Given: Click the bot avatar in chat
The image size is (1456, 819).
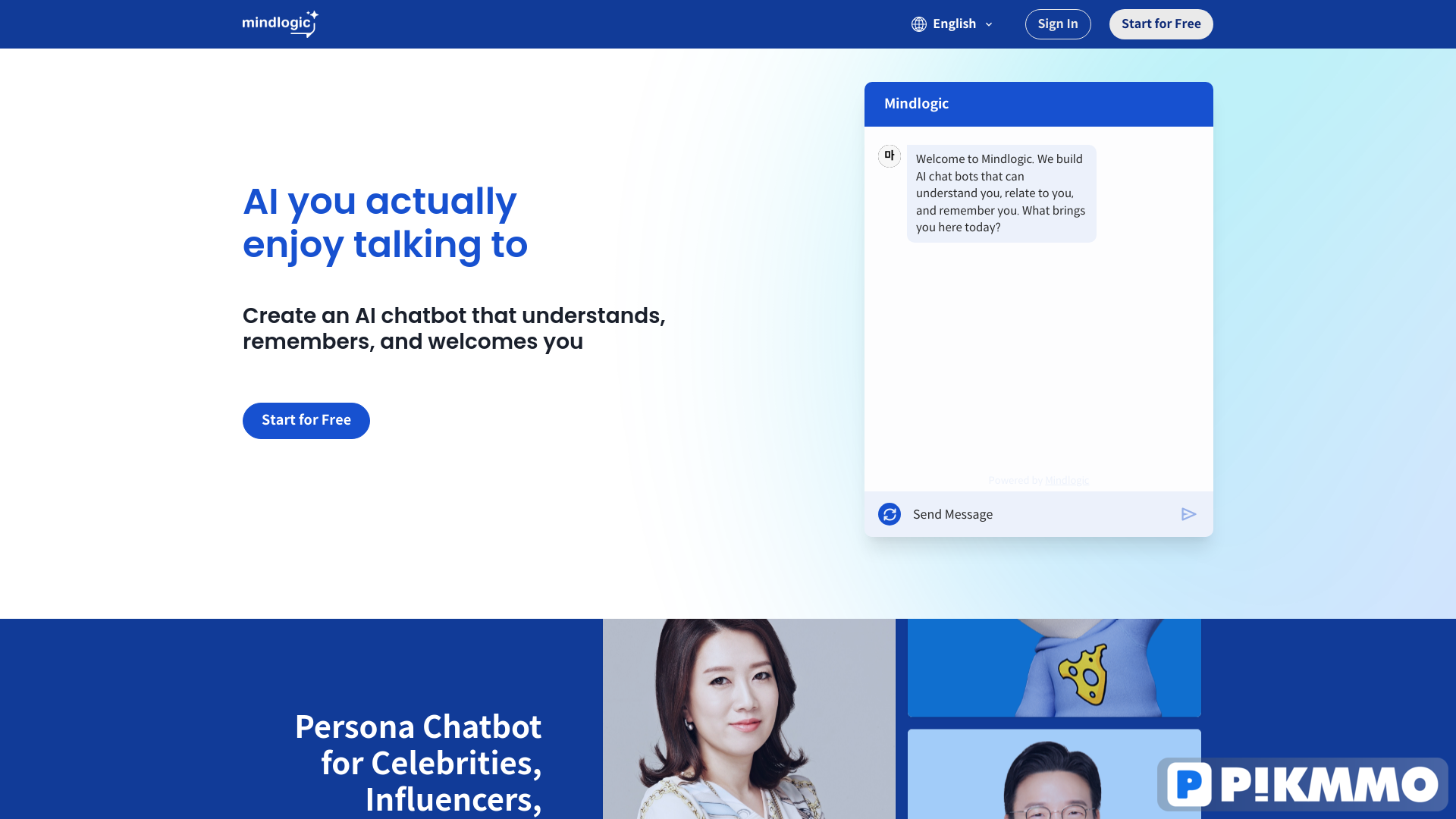Looking at the screenshot, I should tap(890, 156).
